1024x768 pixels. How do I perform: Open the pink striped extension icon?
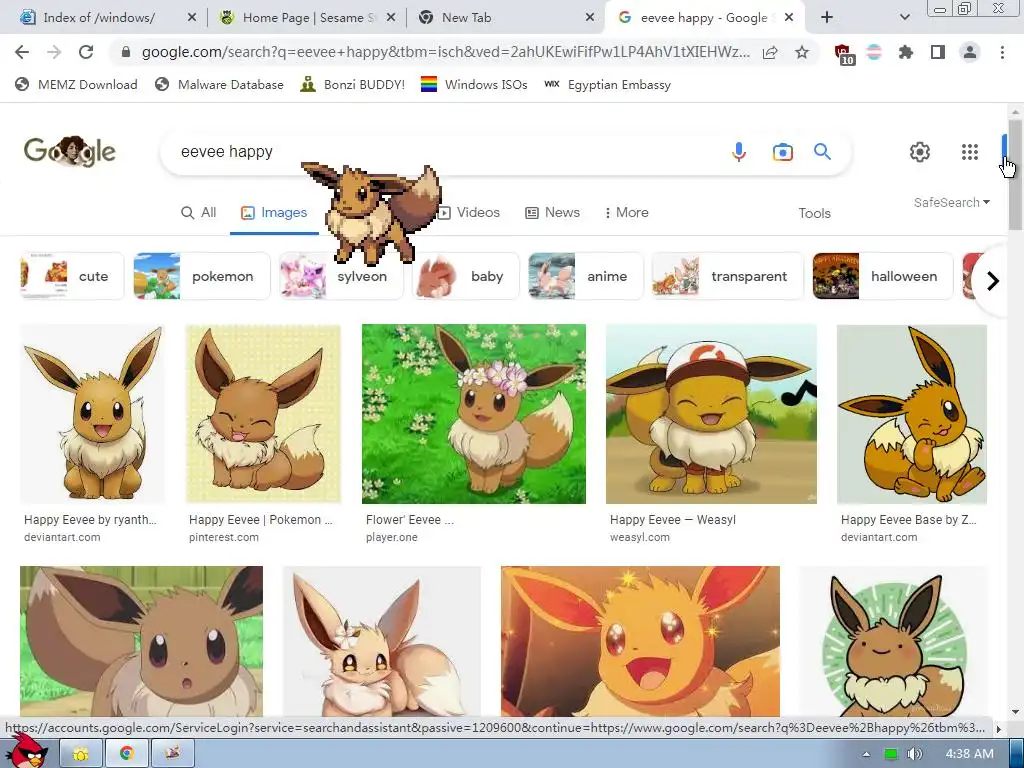[874, 52]
